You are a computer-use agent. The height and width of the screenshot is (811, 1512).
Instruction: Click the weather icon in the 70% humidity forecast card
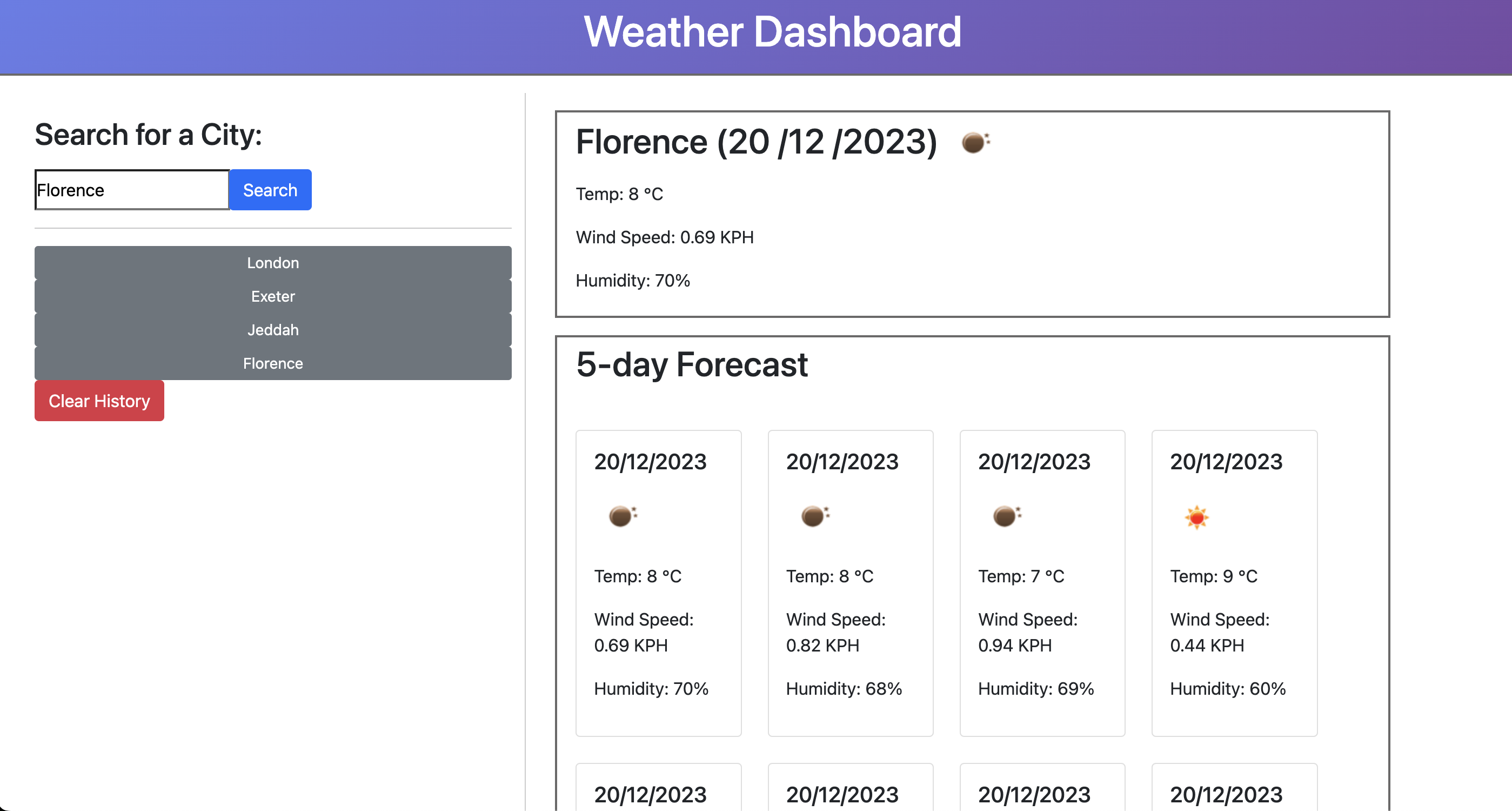622,516
